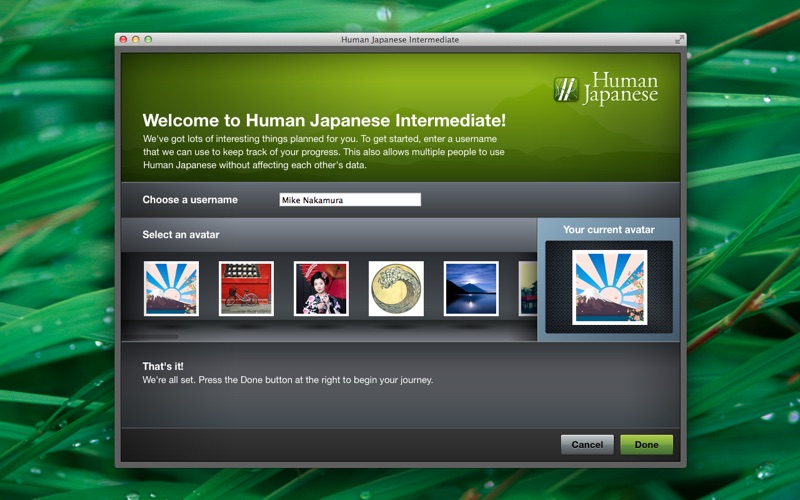Click the avatar list horizontal scrollbar

click(151, 337)
